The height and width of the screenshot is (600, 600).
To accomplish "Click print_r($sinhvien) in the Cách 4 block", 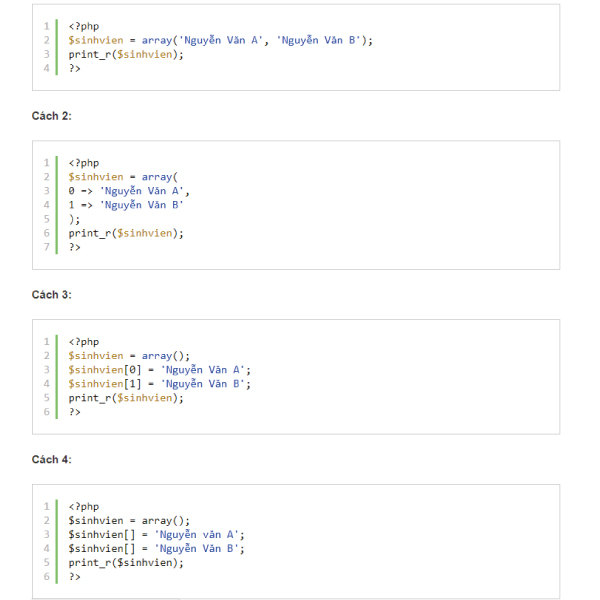I will point(126,563).
